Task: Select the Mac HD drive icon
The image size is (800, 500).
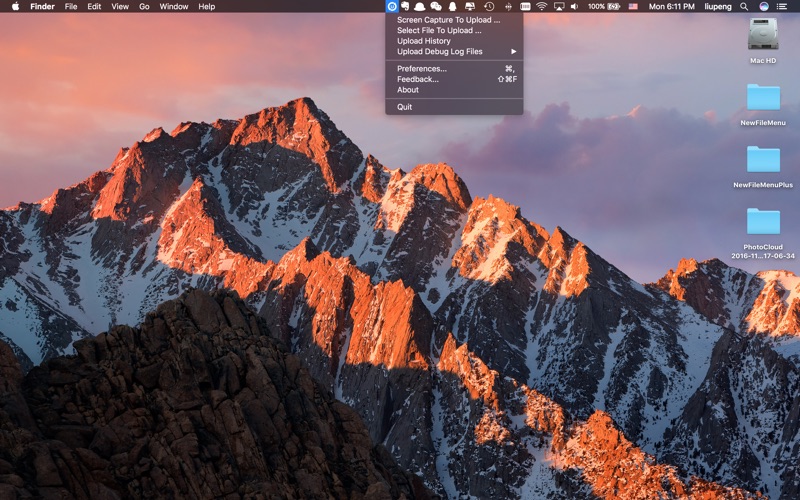Action: (x=763, y=40)
